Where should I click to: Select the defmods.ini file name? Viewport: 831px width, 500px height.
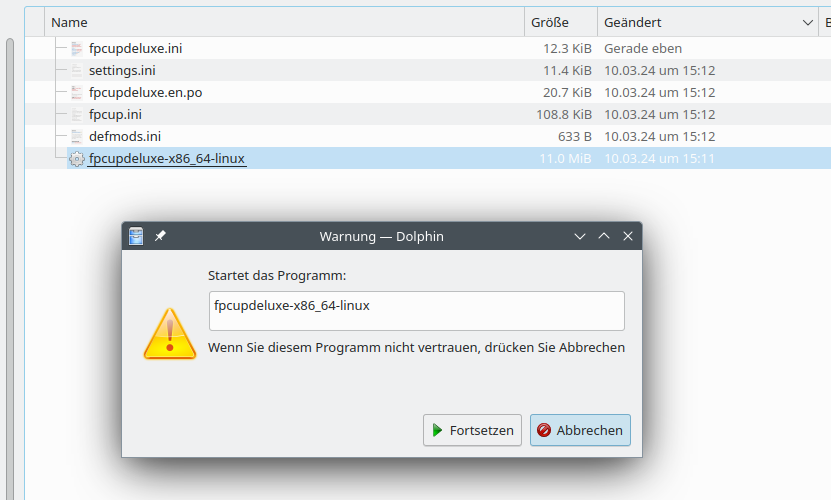point(125,136)
